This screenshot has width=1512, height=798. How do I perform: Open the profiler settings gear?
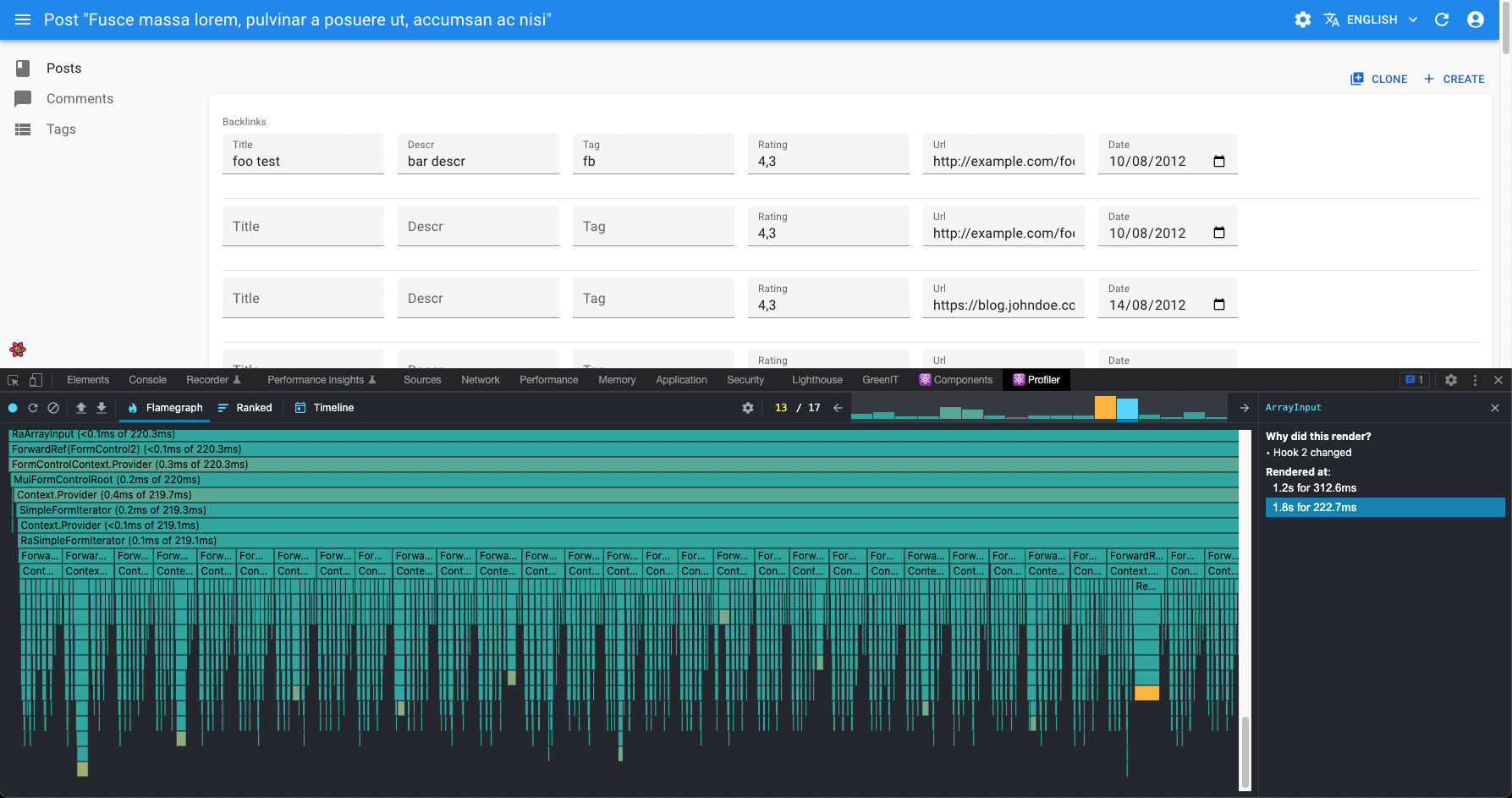747,407
